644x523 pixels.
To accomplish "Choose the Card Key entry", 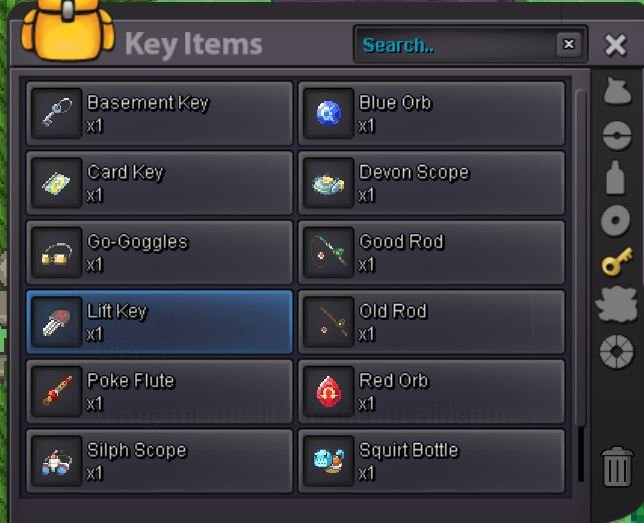I will [x=159, y=183].
